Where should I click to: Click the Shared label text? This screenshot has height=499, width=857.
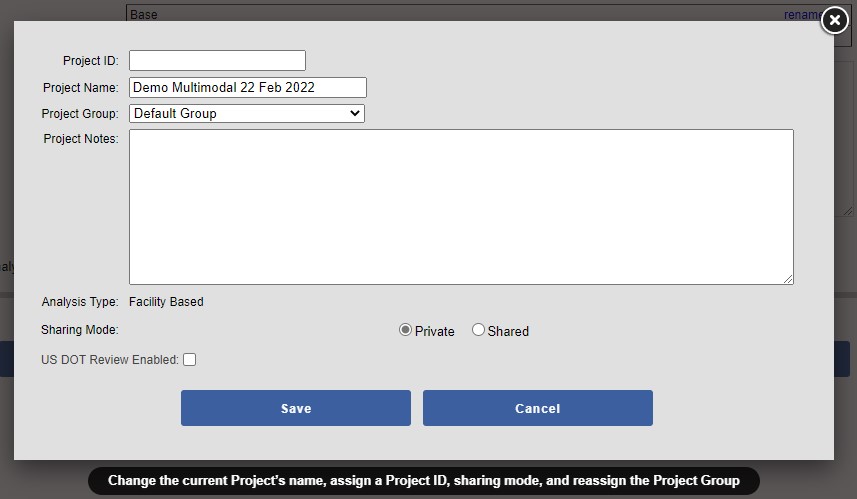(x=508, y=331)
